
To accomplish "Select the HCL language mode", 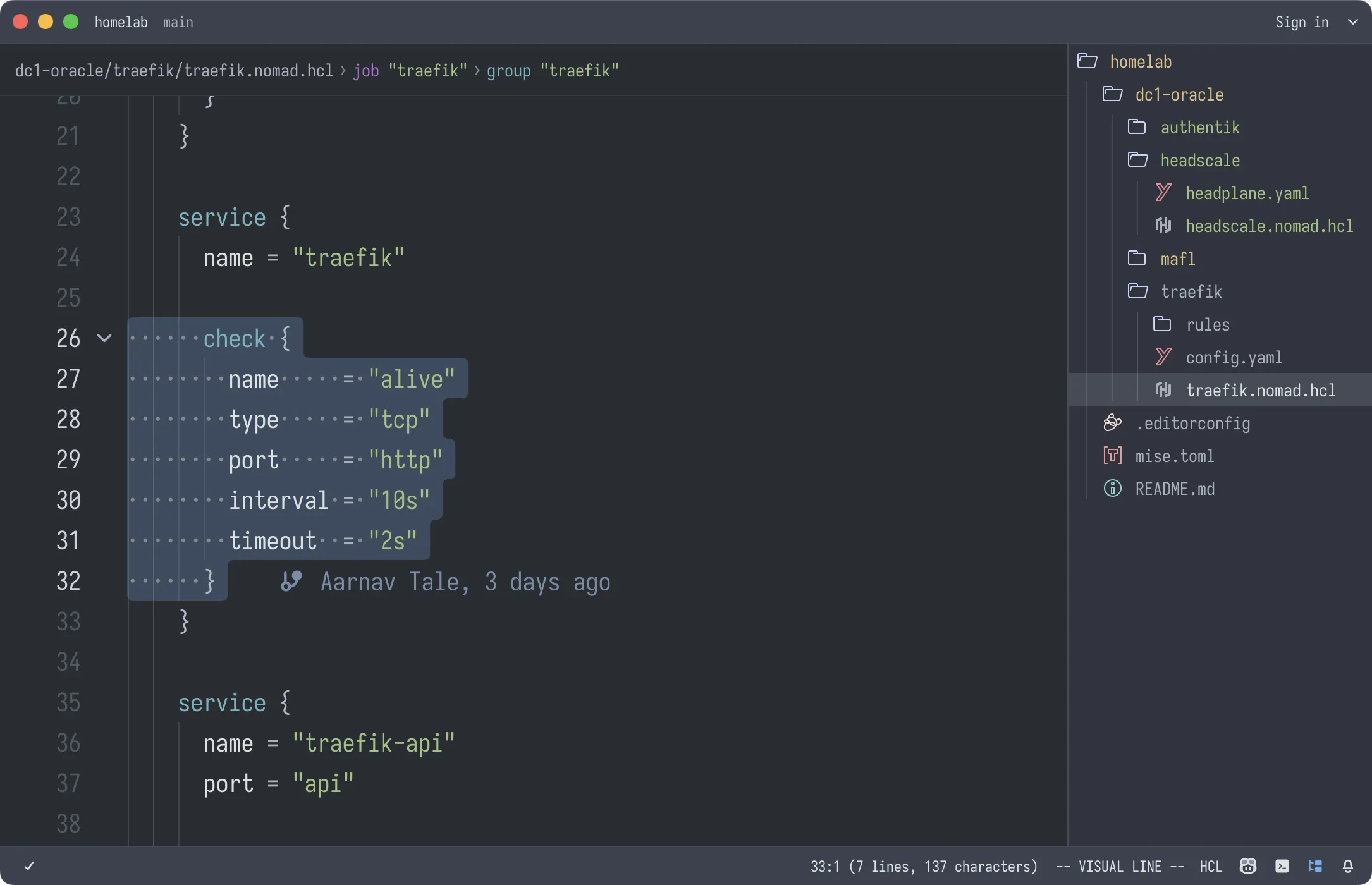I will [1210, 866].
